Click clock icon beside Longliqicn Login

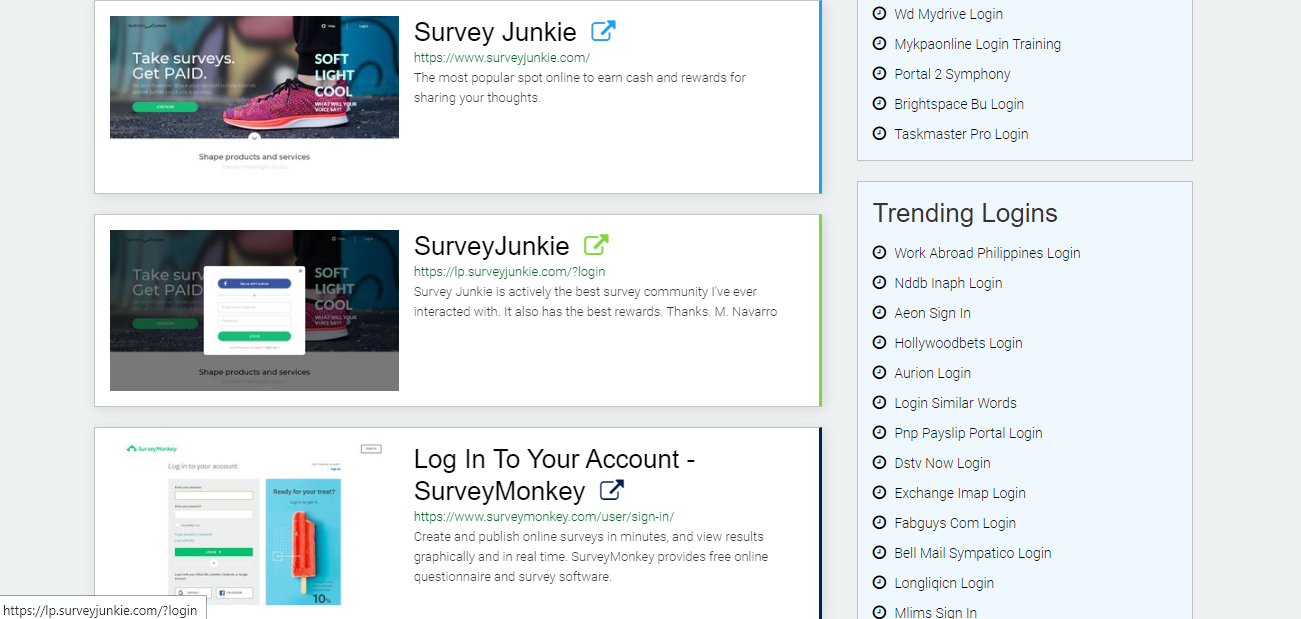click(879, 582)
